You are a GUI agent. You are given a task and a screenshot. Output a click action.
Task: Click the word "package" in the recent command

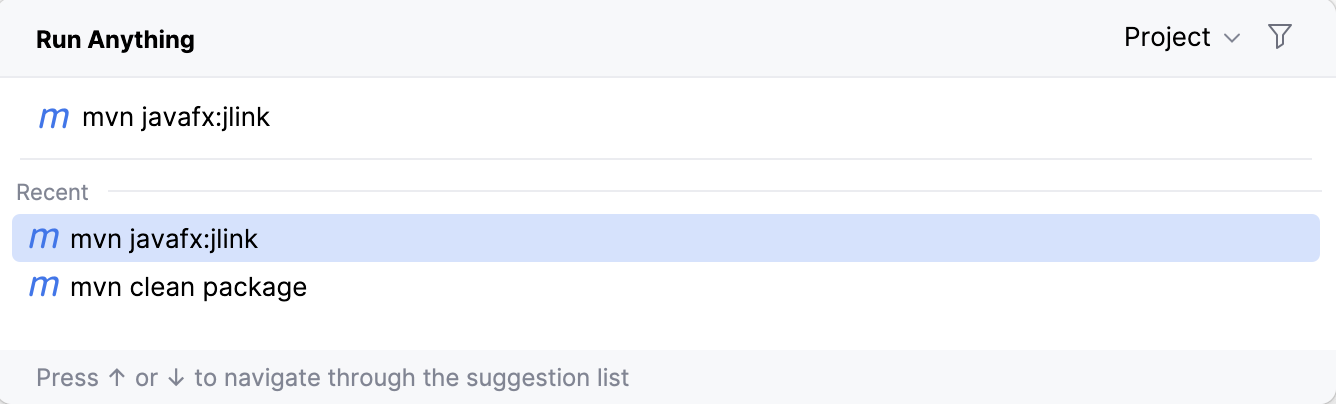coord(255,288)
